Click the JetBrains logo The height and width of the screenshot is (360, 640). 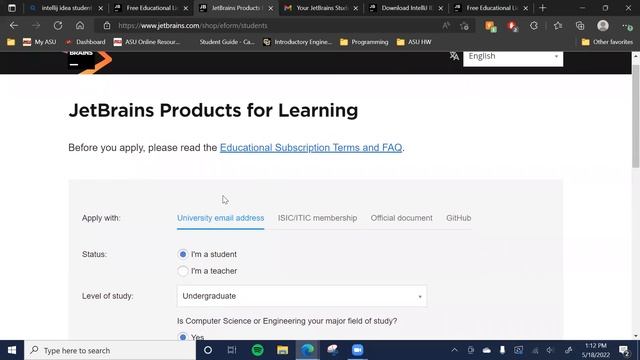click(x=89, y=62)
